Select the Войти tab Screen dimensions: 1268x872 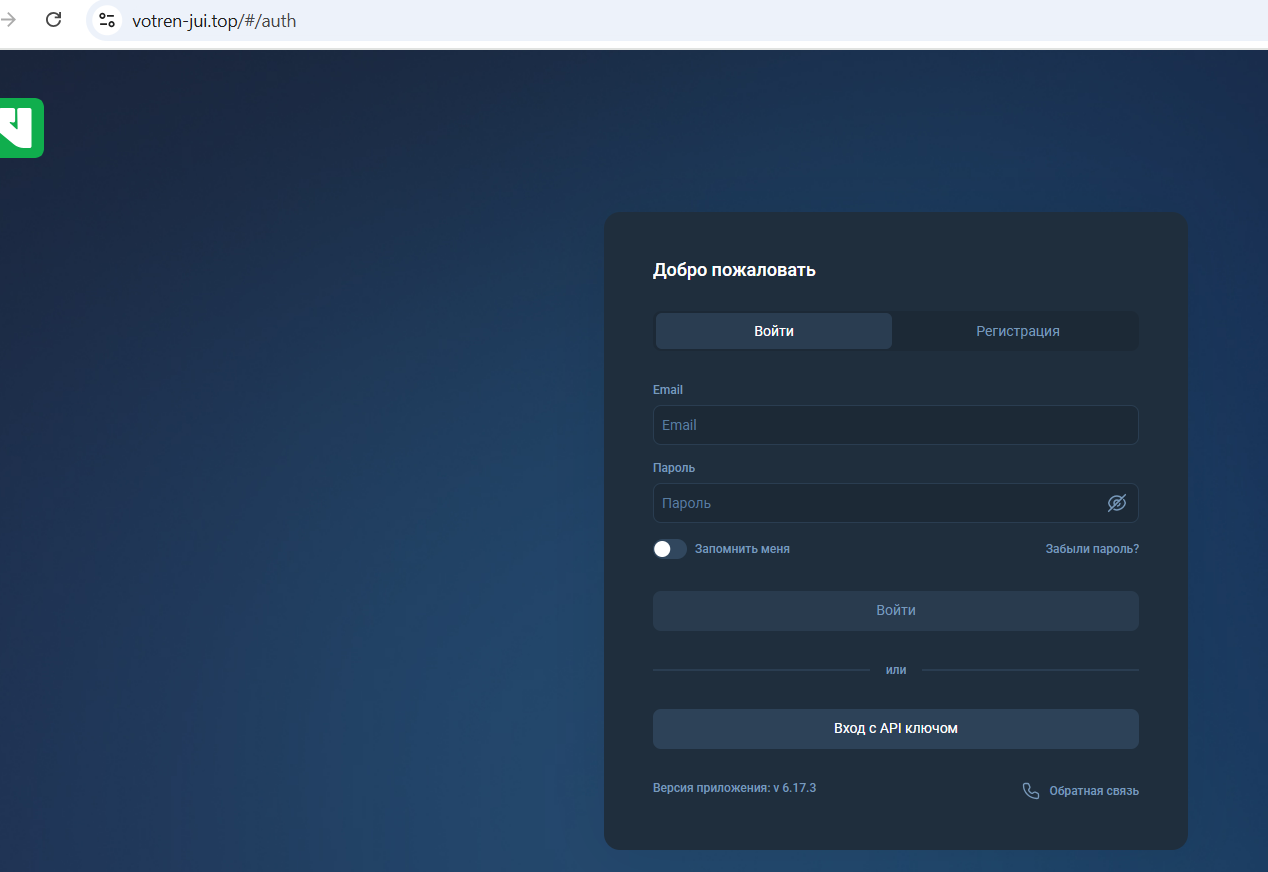point(774,331)
